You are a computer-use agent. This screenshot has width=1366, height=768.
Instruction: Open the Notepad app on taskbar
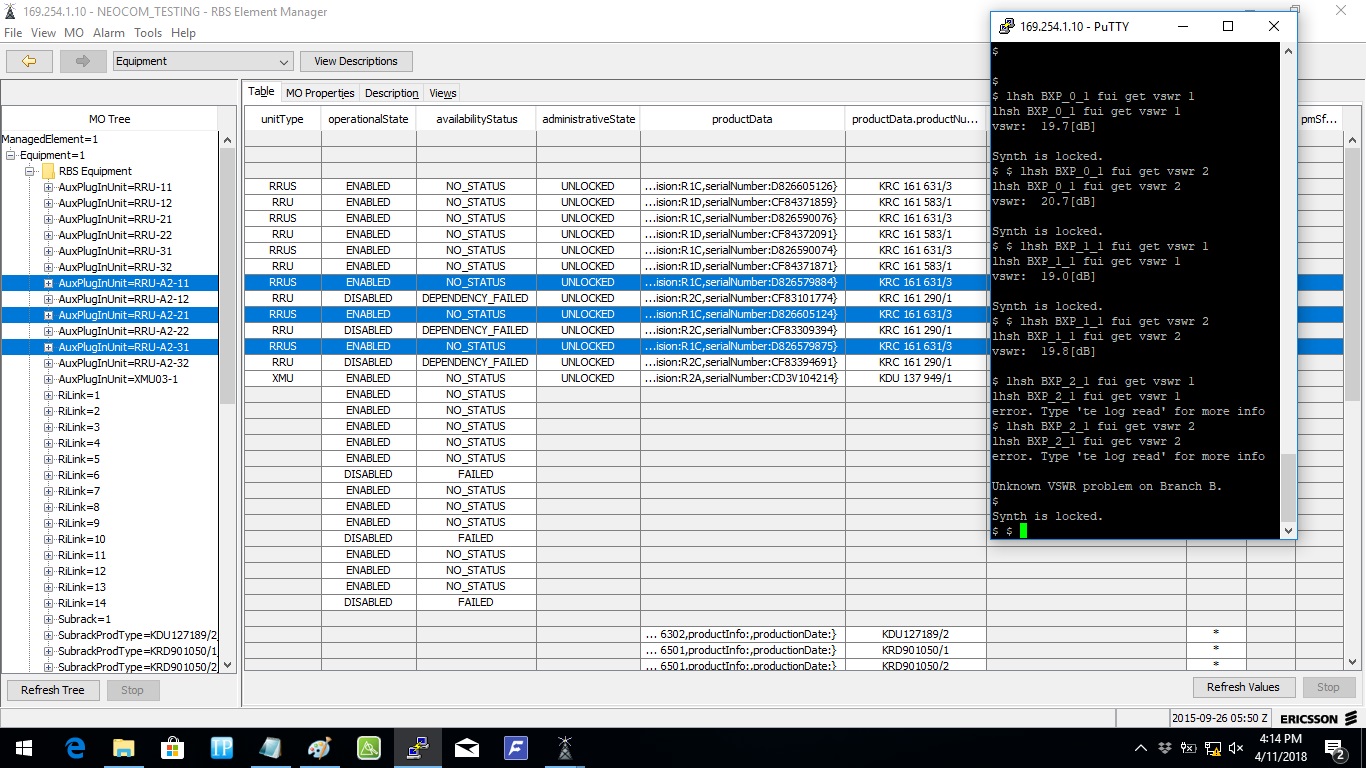point(270,747)
